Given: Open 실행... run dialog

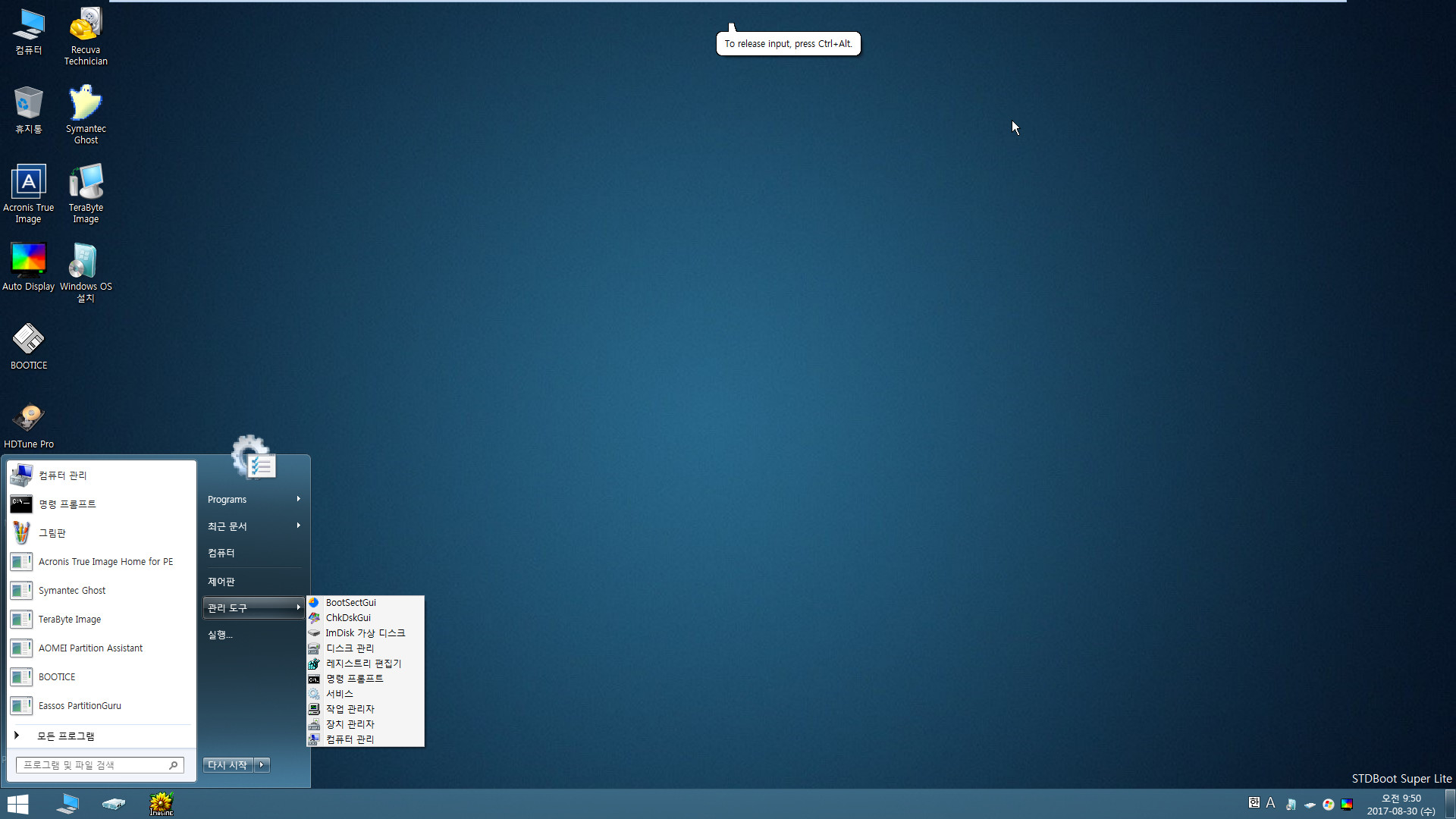Looking at the screenshot, I should [253, 635].
